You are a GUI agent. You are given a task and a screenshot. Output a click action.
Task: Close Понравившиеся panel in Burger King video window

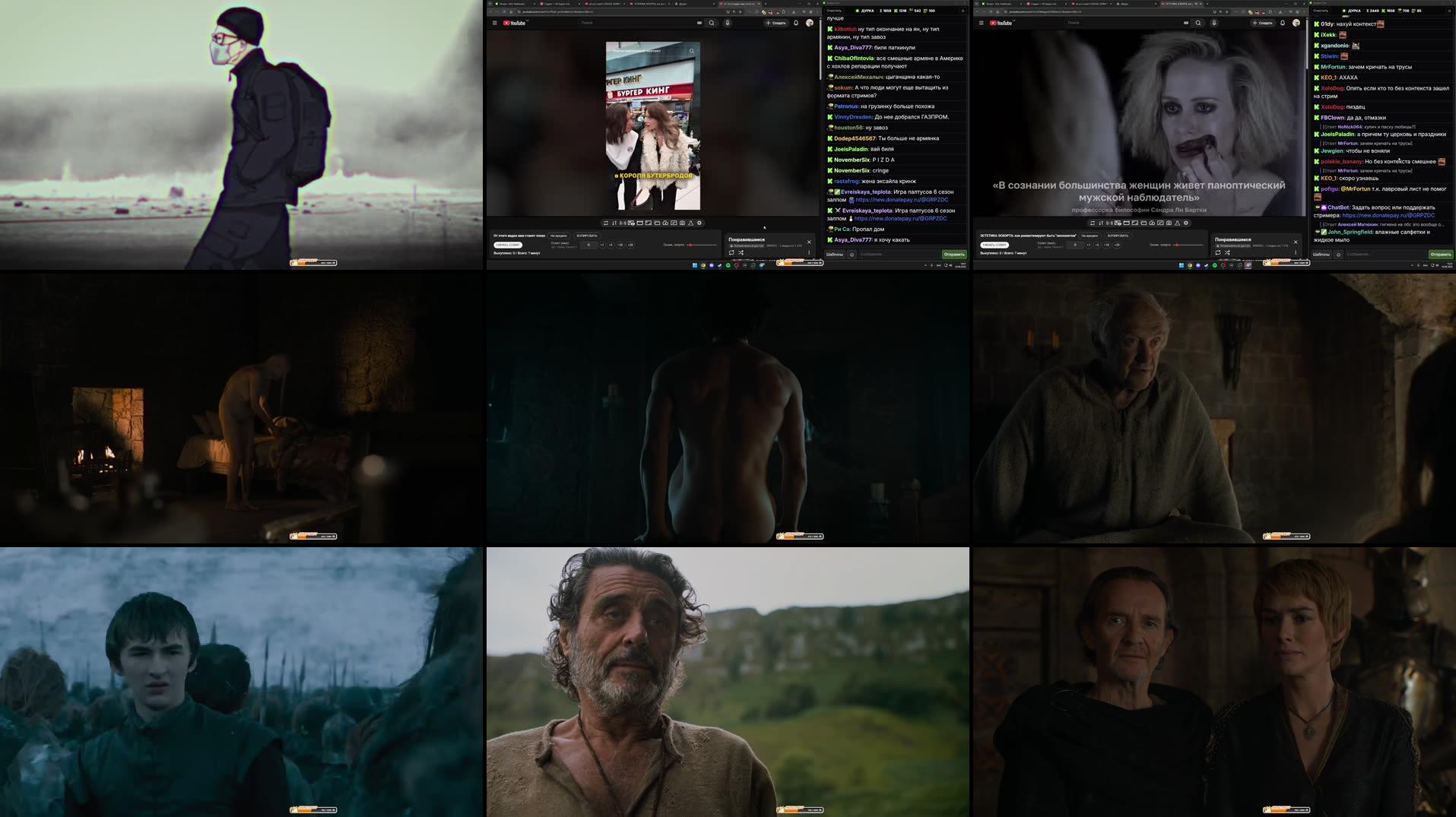809,242
